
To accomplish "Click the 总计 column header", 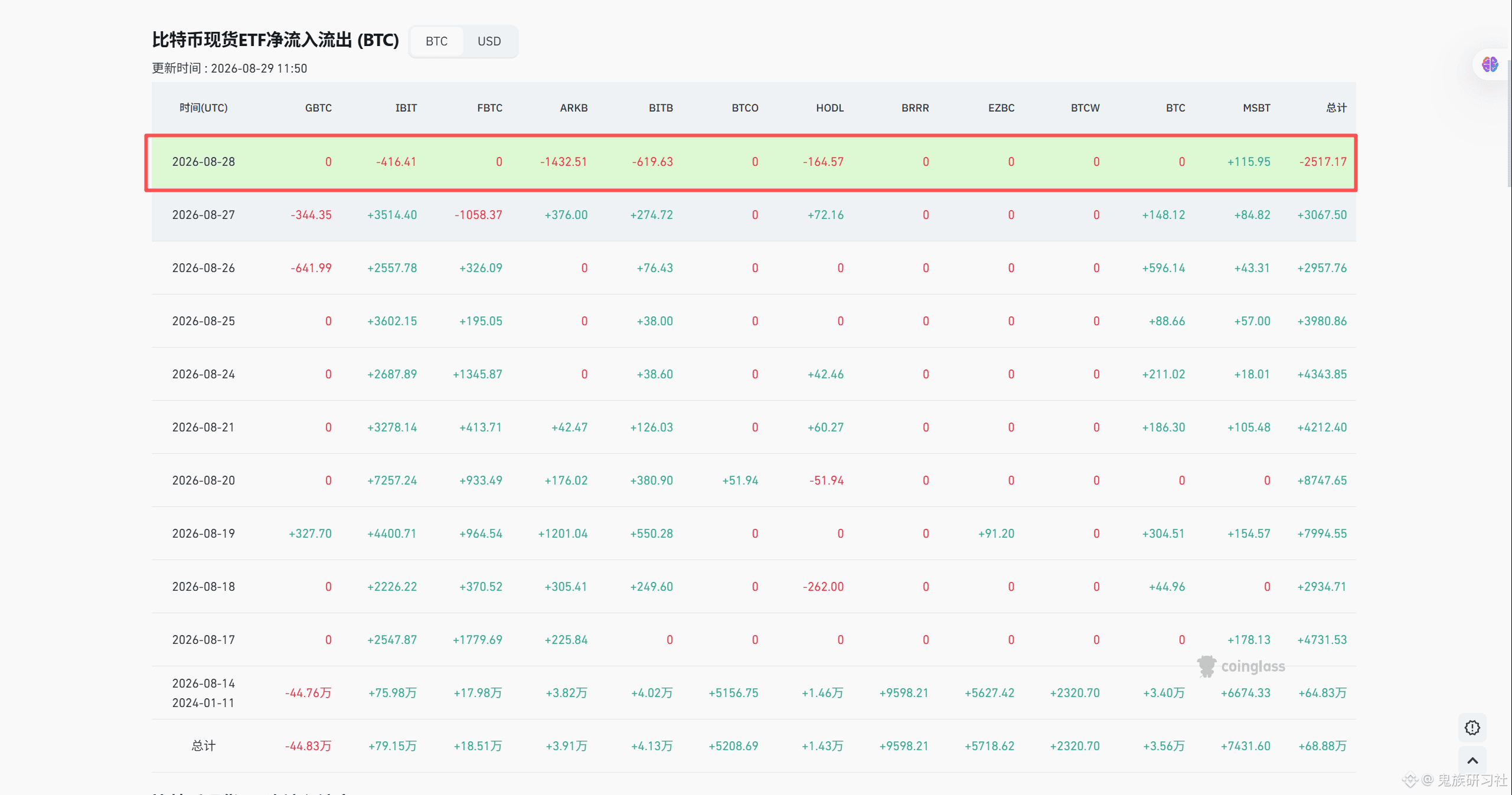I will pos(1336,108).
